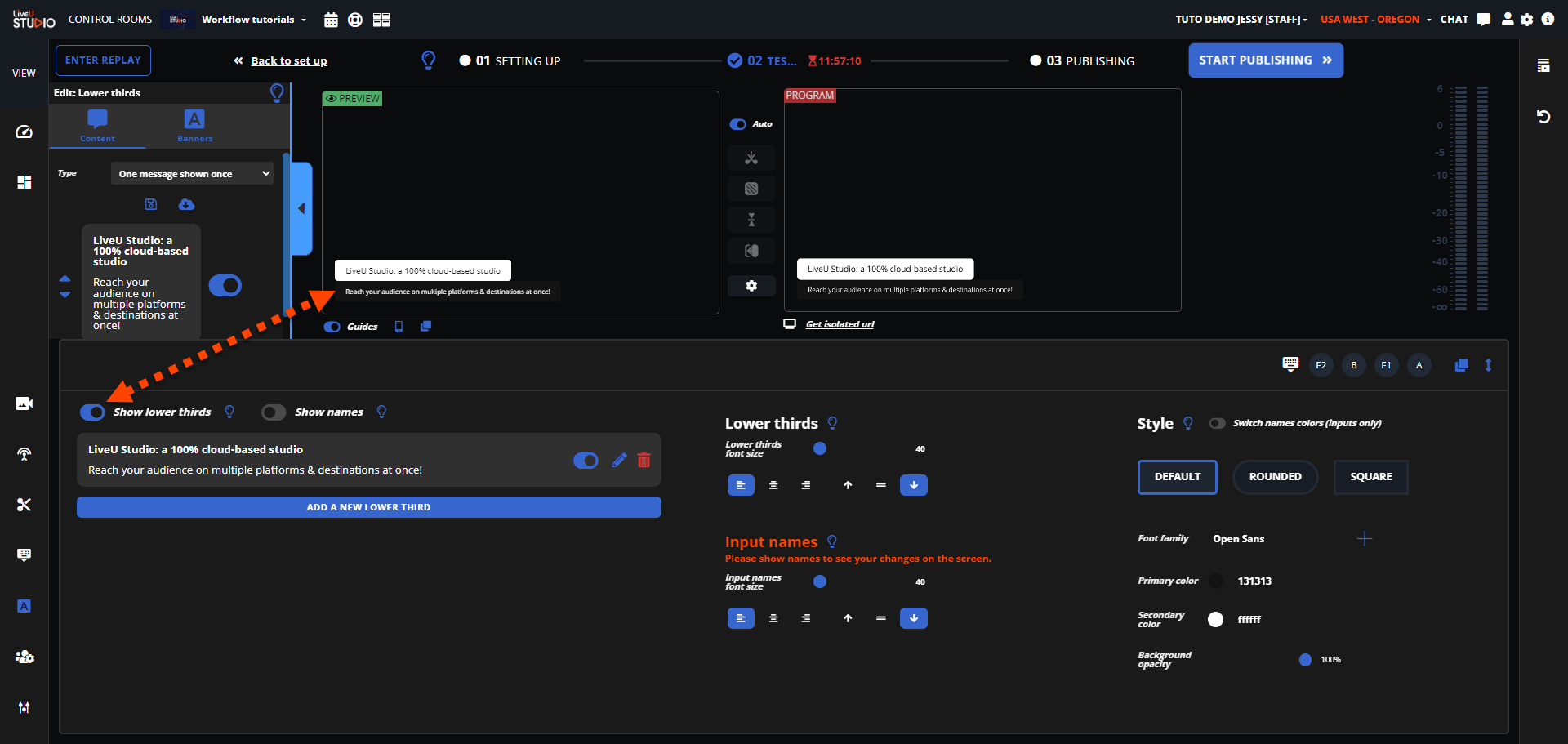Click Get isolated url link
Image resolution: width=1568 pixels, height=744 pixels.
(840, 324)
